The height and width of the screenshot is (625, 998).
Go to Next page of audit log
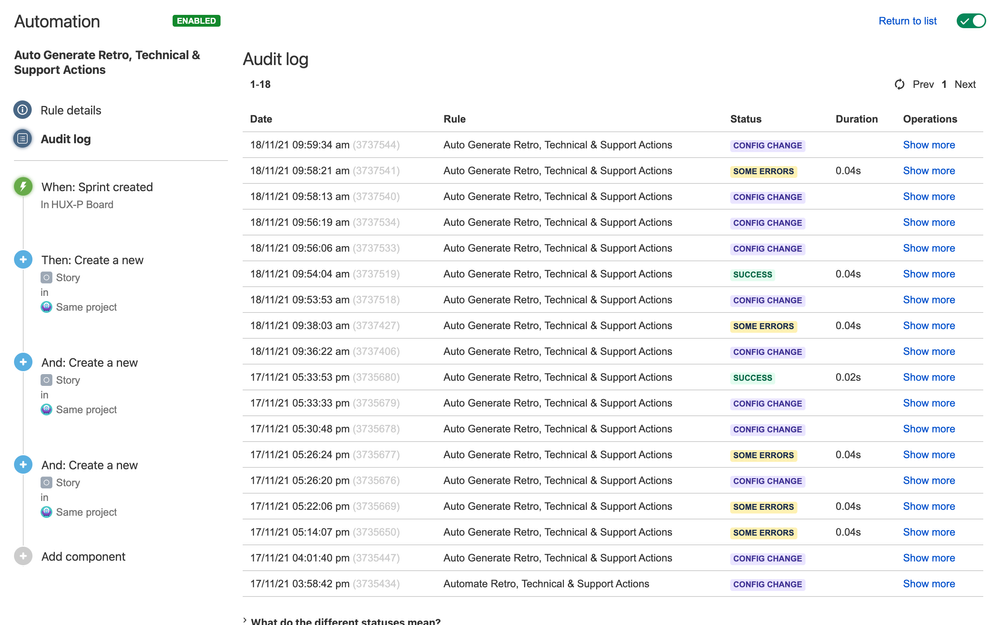(965, 85)
